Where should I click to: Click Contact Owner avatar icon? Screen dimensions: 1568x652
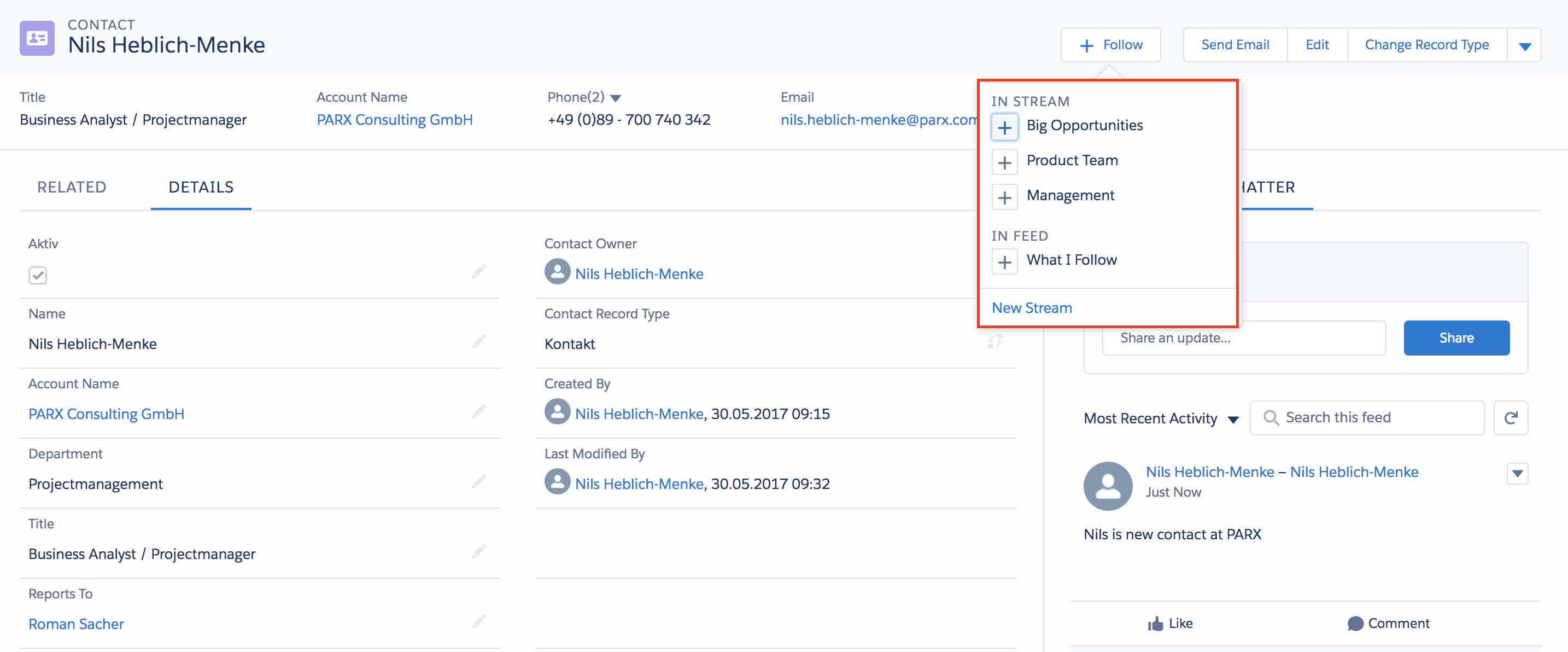tap(557, 272)
